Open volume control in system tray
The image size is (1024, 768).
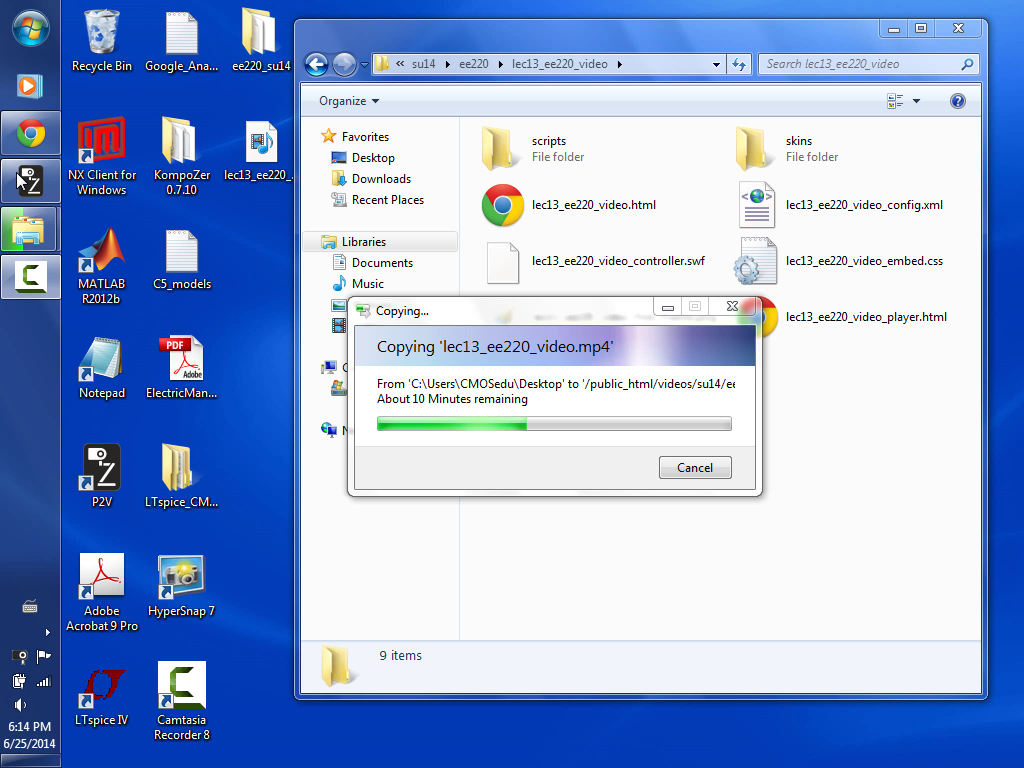pyautogui.click(x=20, y=705)
